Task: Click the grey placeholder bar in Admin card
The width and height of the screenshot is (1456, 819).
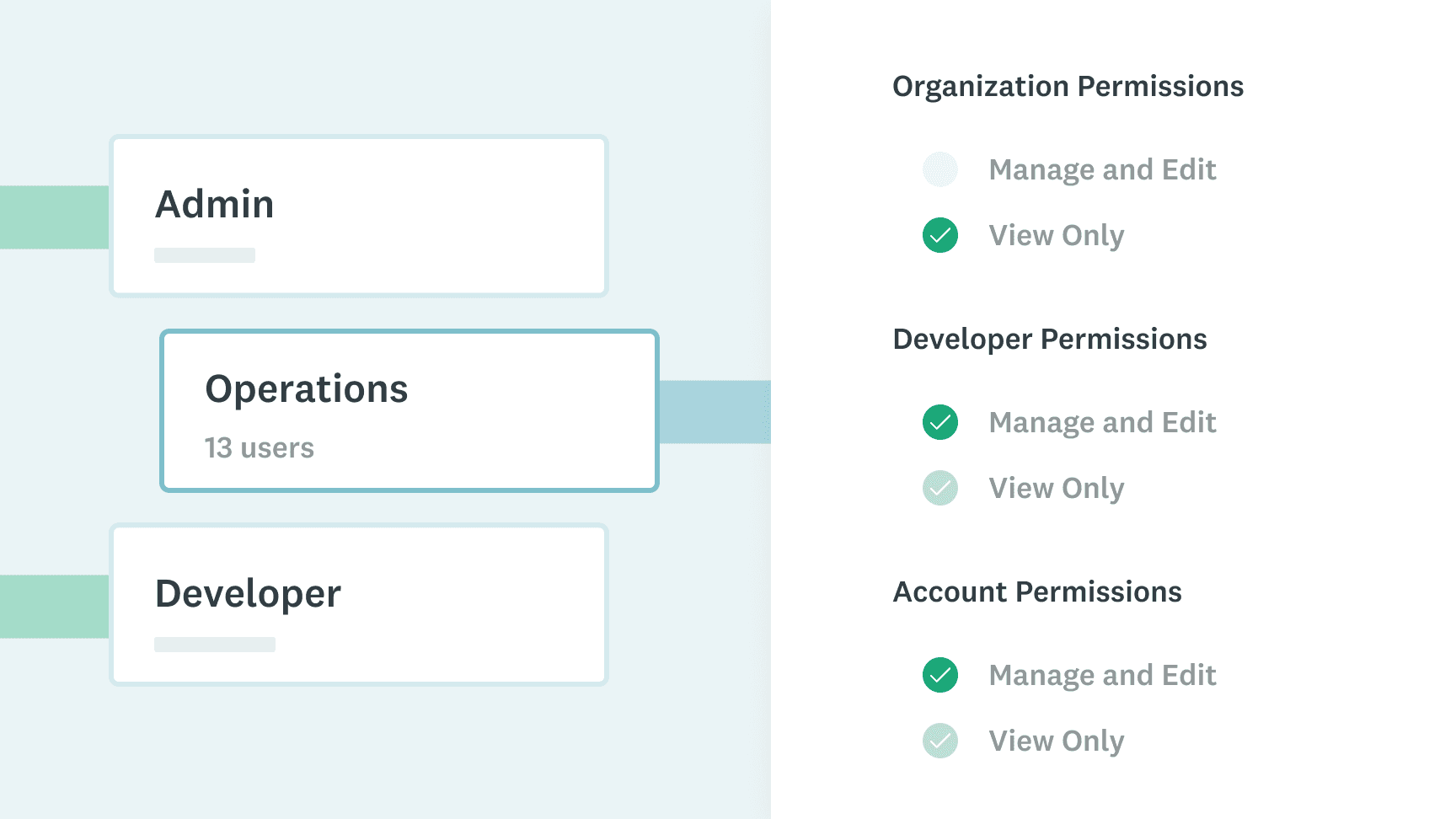Action: [x=205, y=255]
